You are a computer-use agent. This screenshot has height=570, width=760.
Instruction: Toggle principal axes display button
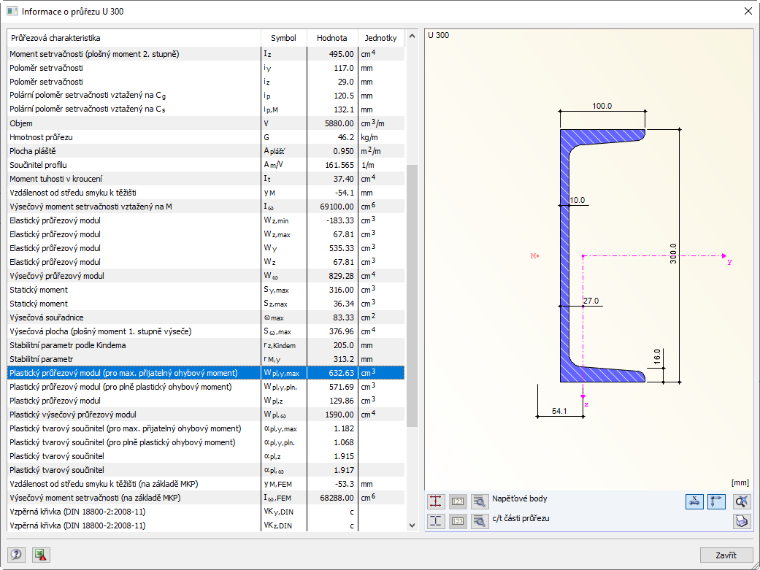tap(716, 501)
